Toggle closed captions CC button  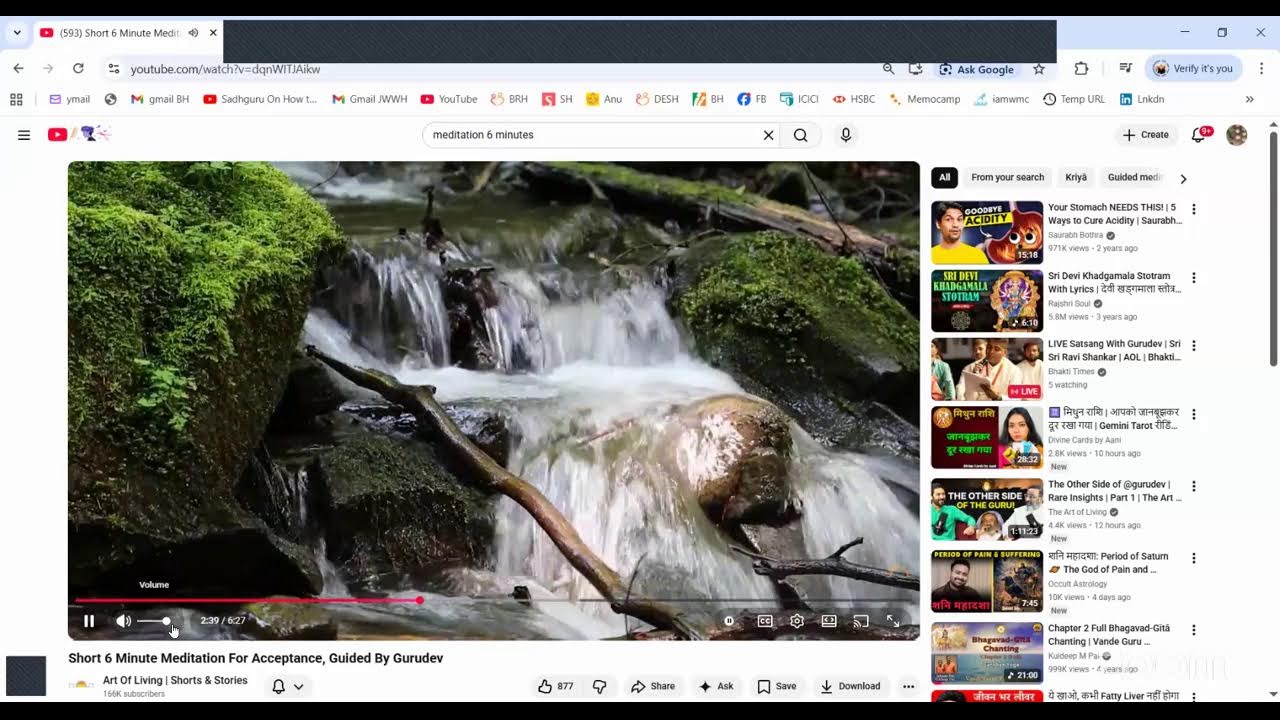pos(765,621)
